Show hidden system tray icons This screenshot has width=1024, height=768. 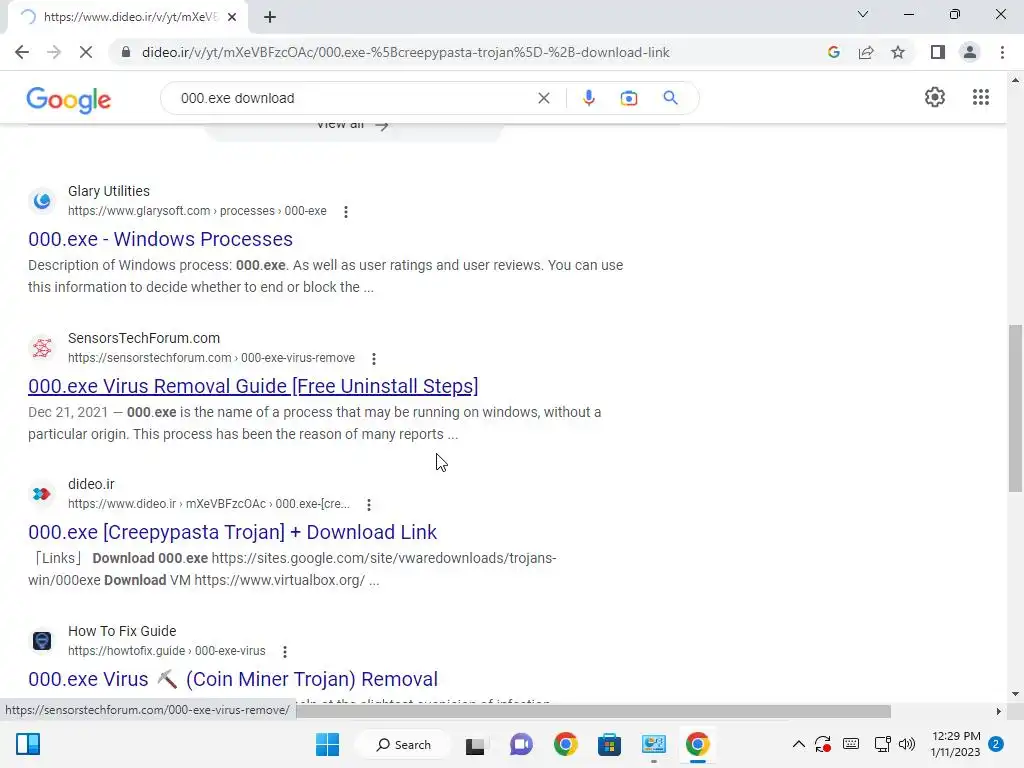point(798,744)
